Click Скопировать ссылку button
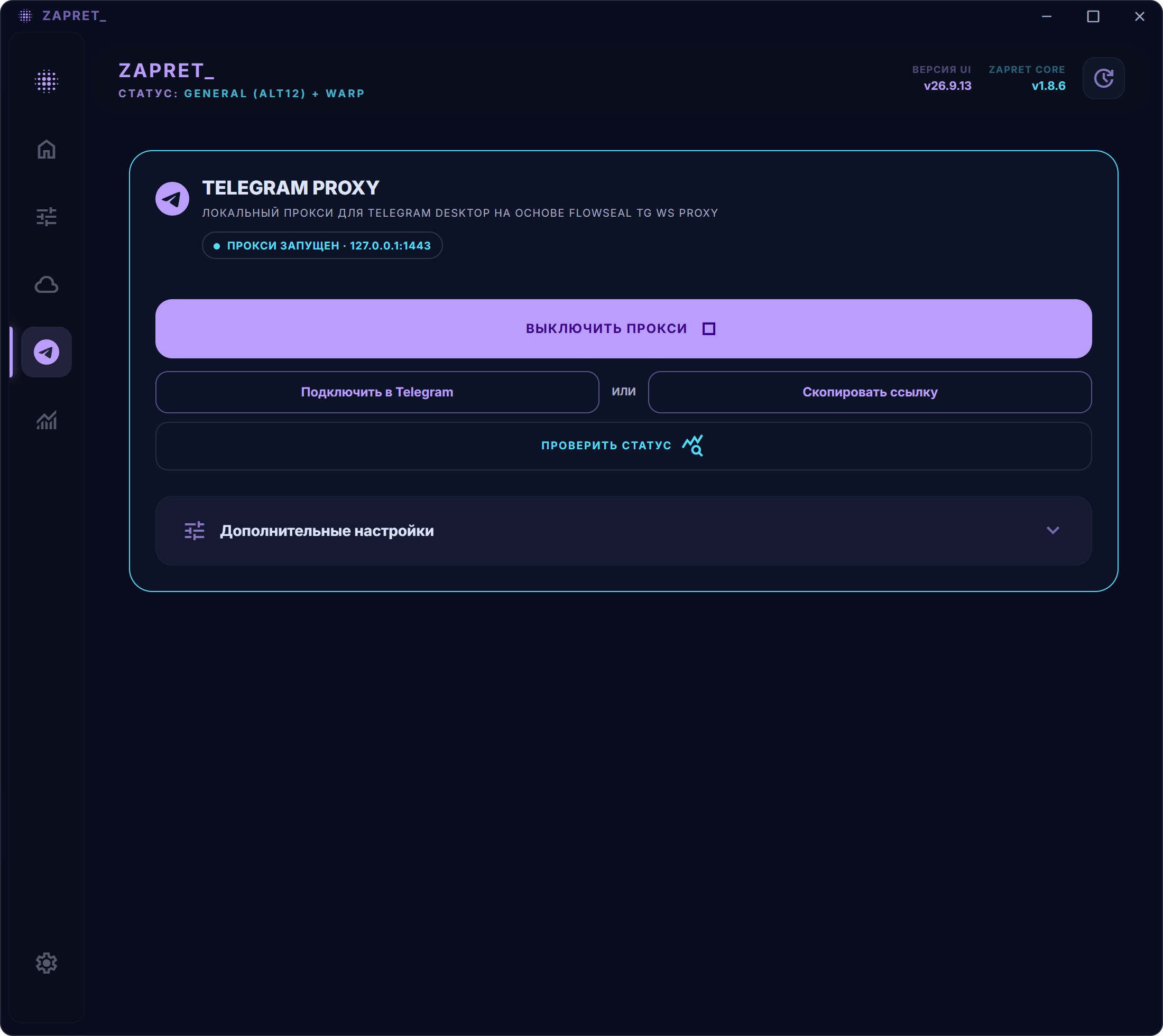Image resolution: width=1163 pixels, height=1036 pixels. [870, 392]
